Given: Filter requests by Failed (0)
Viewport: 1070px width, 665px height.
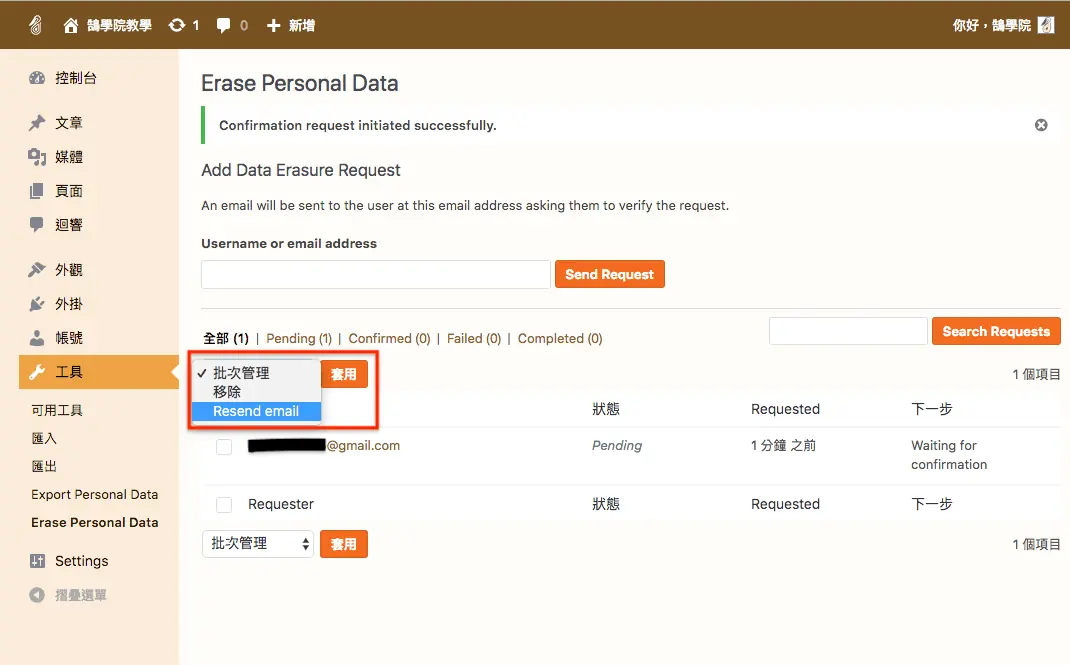Looking at the screenshot, I should [474, 338].
